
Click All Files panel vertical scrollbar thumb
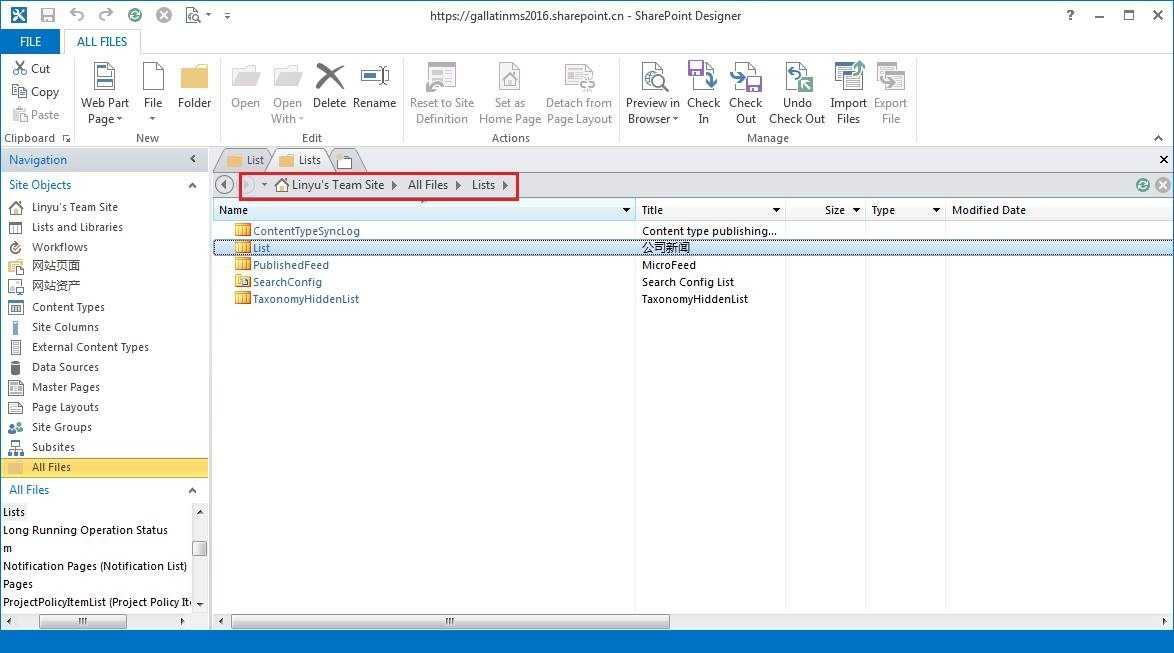tap(199, 548)
